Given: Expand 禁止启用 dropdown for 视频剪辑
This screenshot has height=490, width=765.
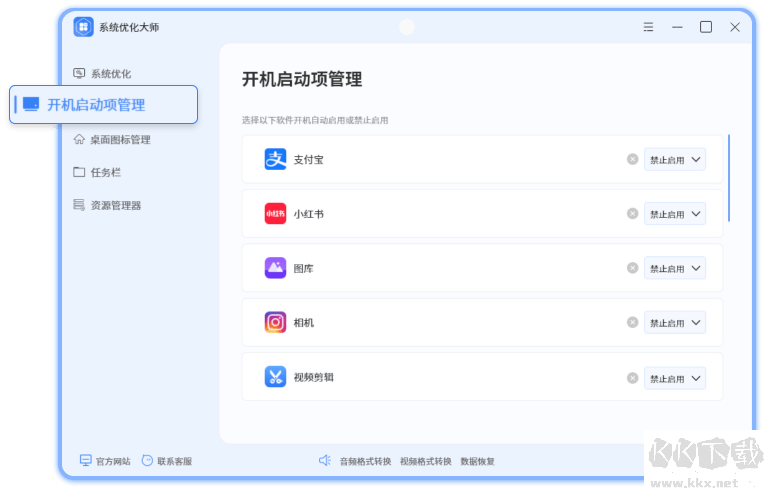Looking at the screenshot, I should click(675, 378).
